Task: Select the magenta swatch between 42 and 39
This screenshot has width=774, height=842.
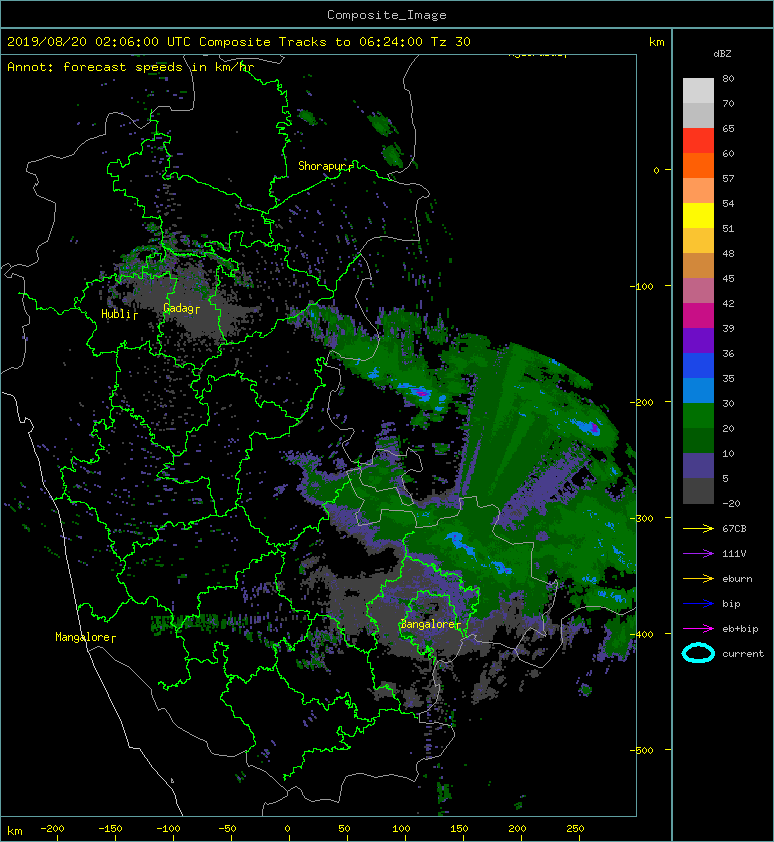Action: tap(698, 315)
